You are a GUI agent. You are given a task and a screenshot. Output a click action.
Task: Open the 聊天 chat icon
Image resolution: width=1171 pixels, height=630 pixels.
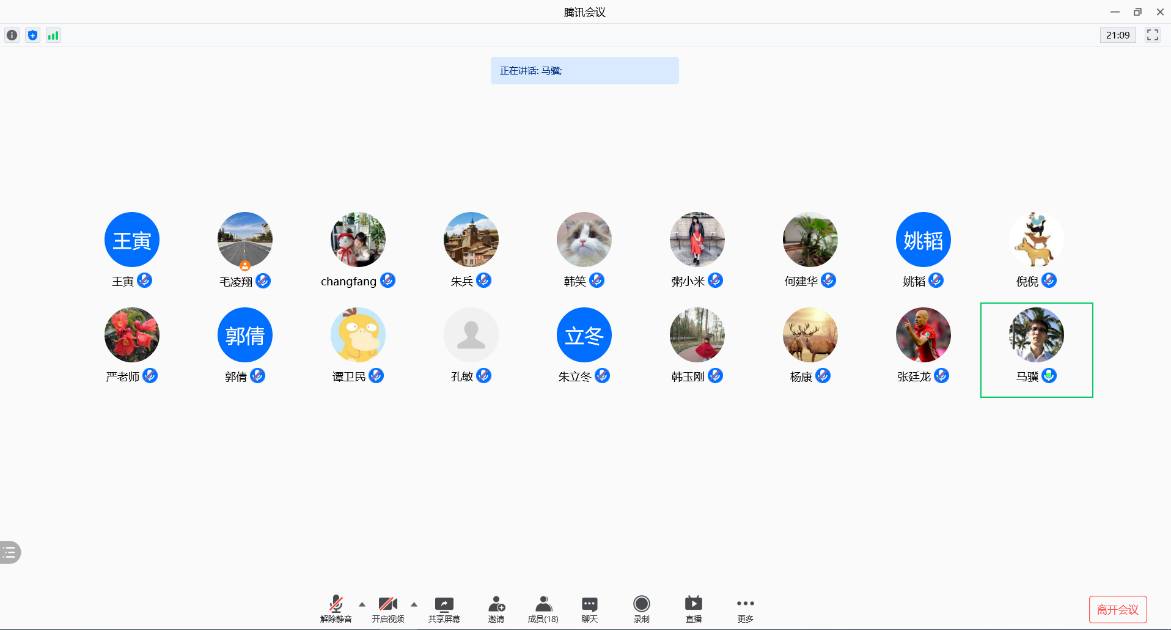pyautogui.click(x=590, y=605)
